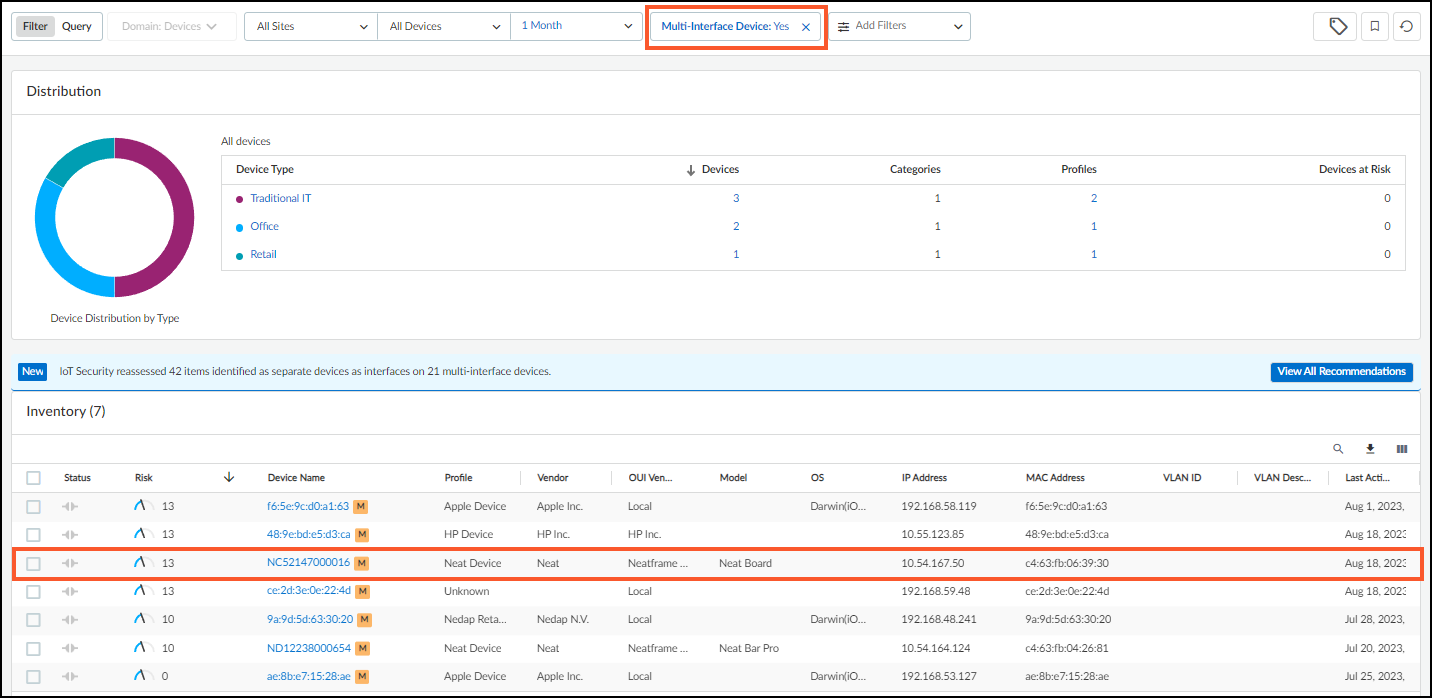This screenshot has width=1432, height=698.
Task: Open the 1 Month time range dropdown
Action: click(x=576, y=27)
